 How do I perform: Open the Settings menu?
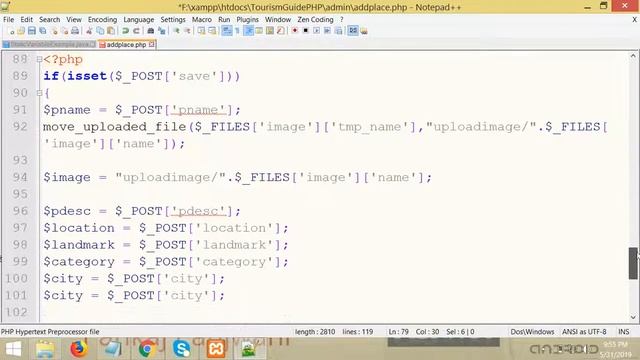pos(173,20)
